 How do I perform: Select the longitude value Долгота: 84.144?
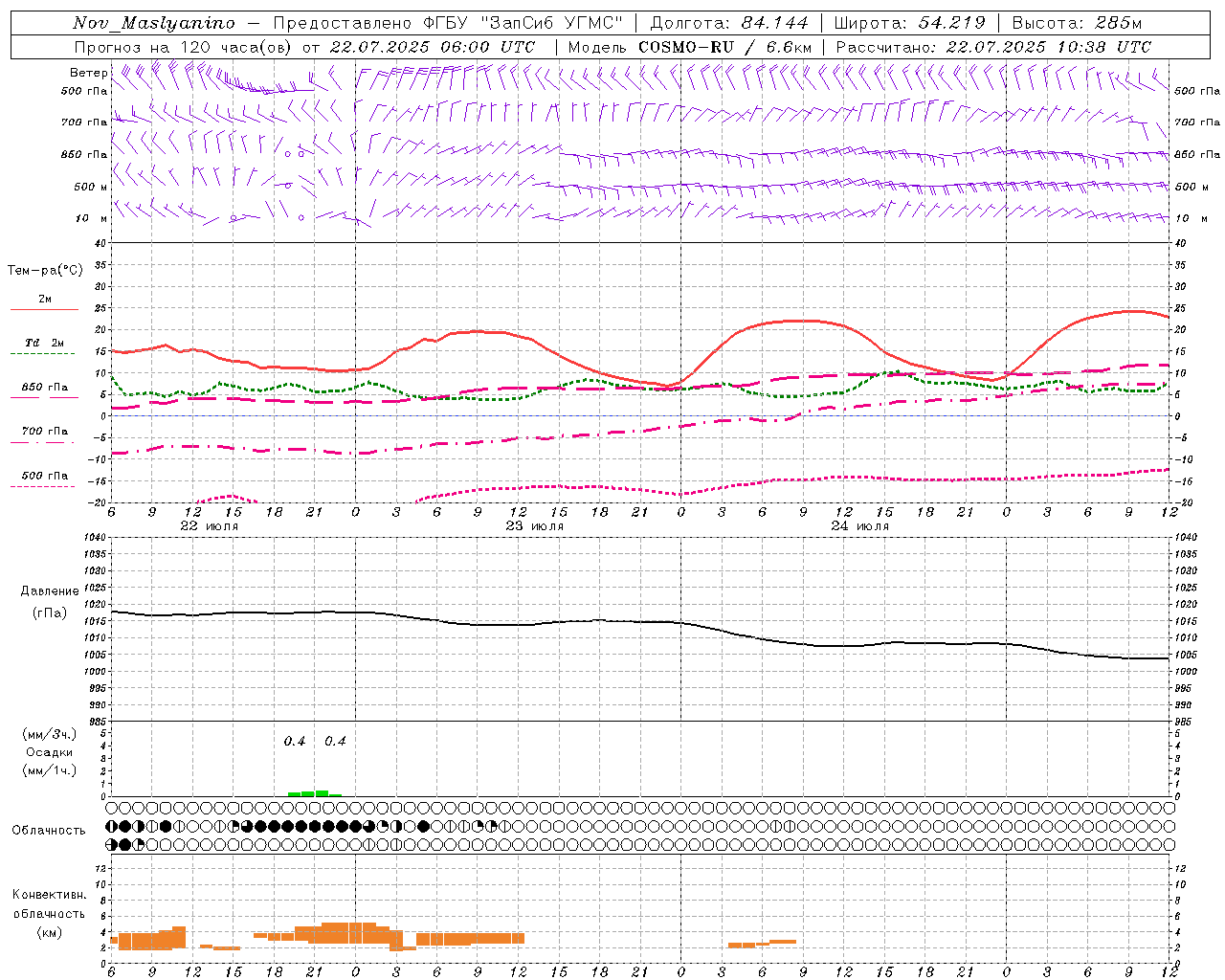(x=729, y=23)
